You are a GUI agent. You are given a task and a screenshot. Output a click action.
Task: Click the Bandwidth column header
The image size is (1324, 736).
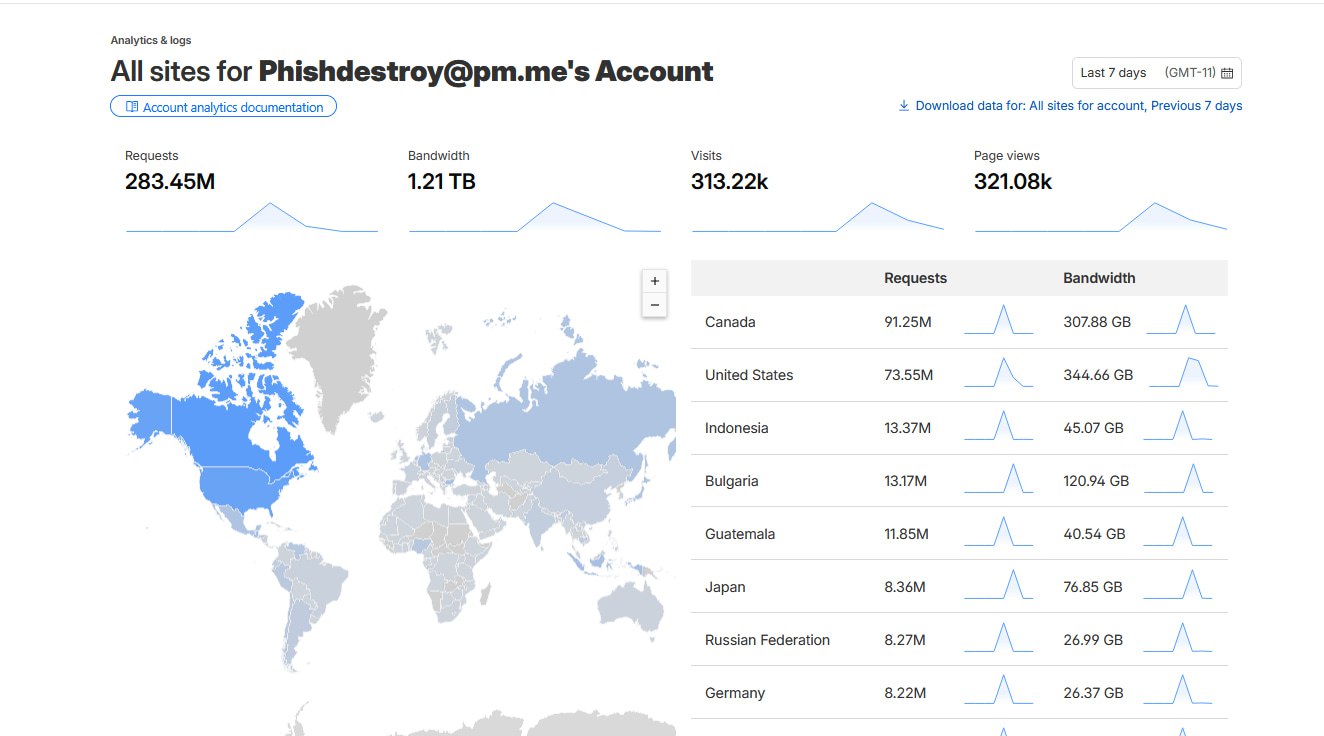(1098, 277)
